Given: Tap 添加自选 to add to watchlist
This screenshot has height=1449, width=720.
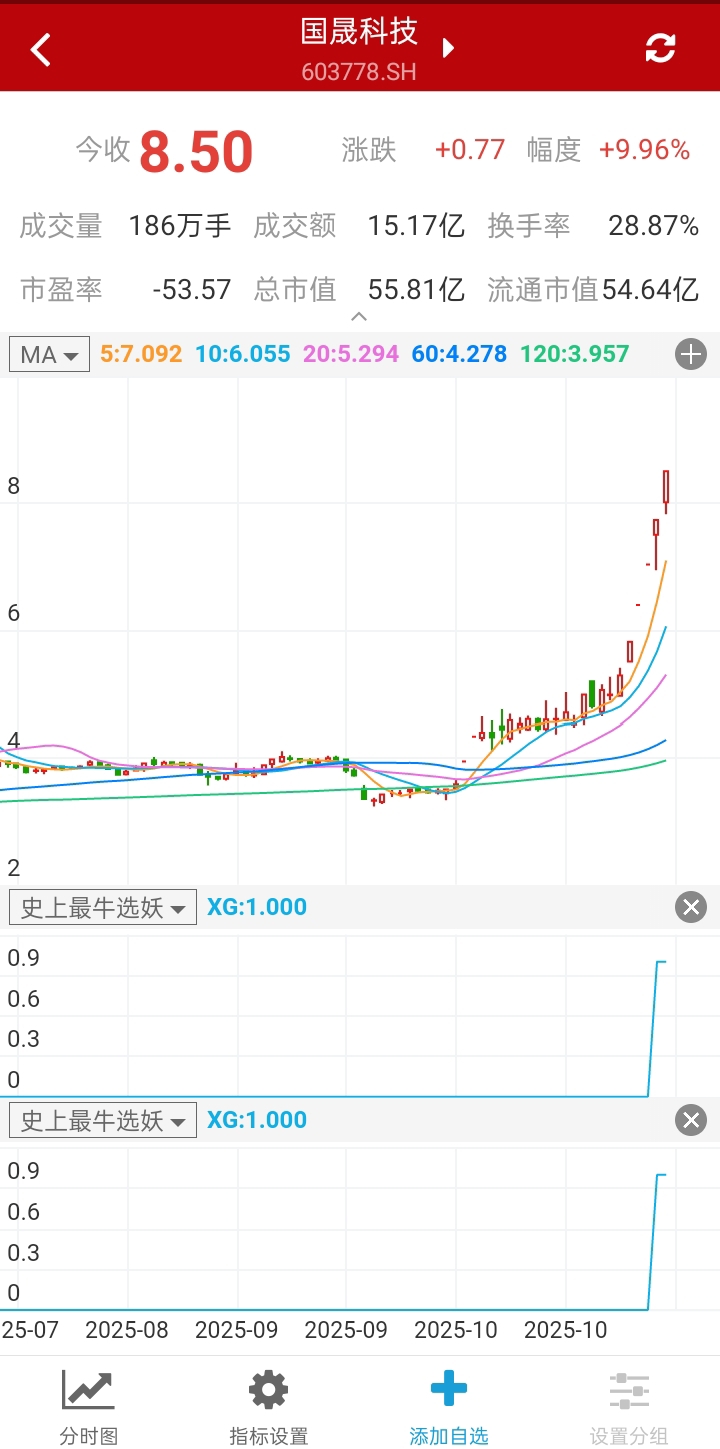Looking at the screenshot, I should pos(449,1408).
